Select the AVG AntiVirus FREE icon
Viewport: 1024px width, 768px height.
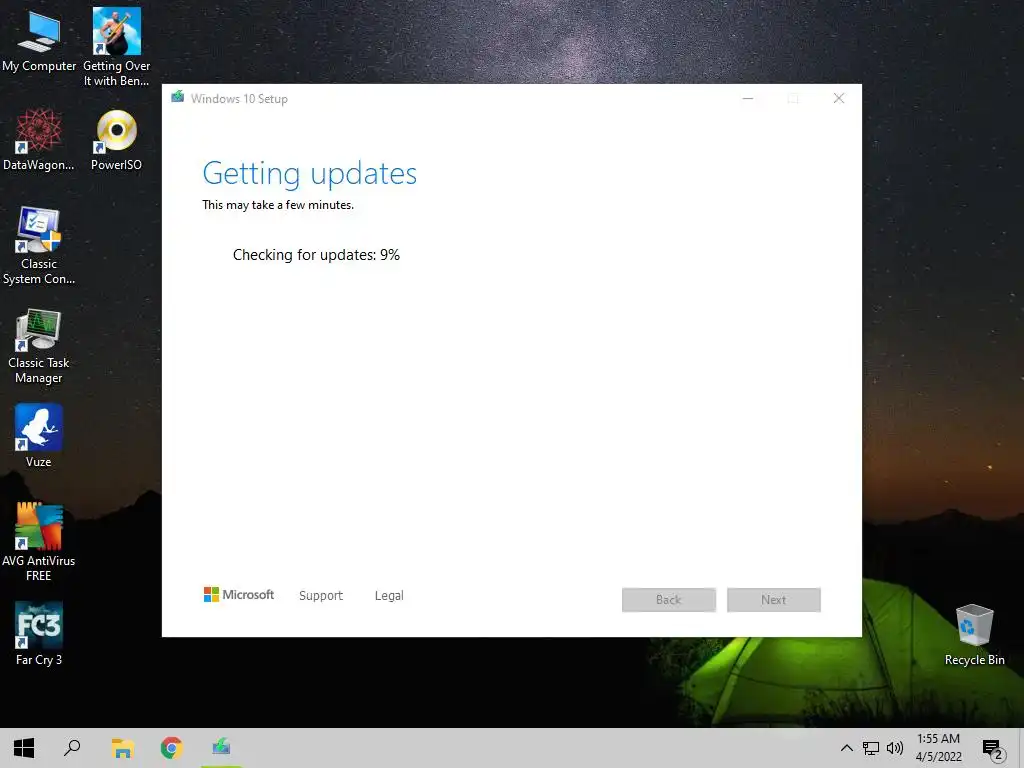point(39,541)
